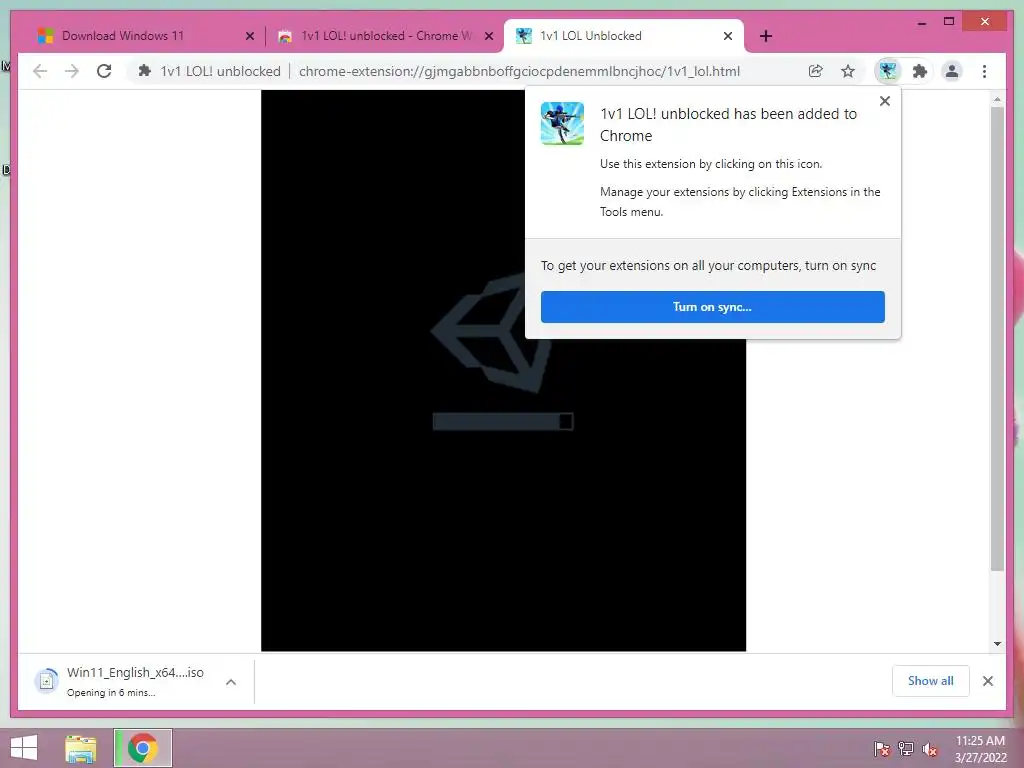The image size is (1024, 768).
Task: Click the muted volume tray icon
Action: coord(929,748)
